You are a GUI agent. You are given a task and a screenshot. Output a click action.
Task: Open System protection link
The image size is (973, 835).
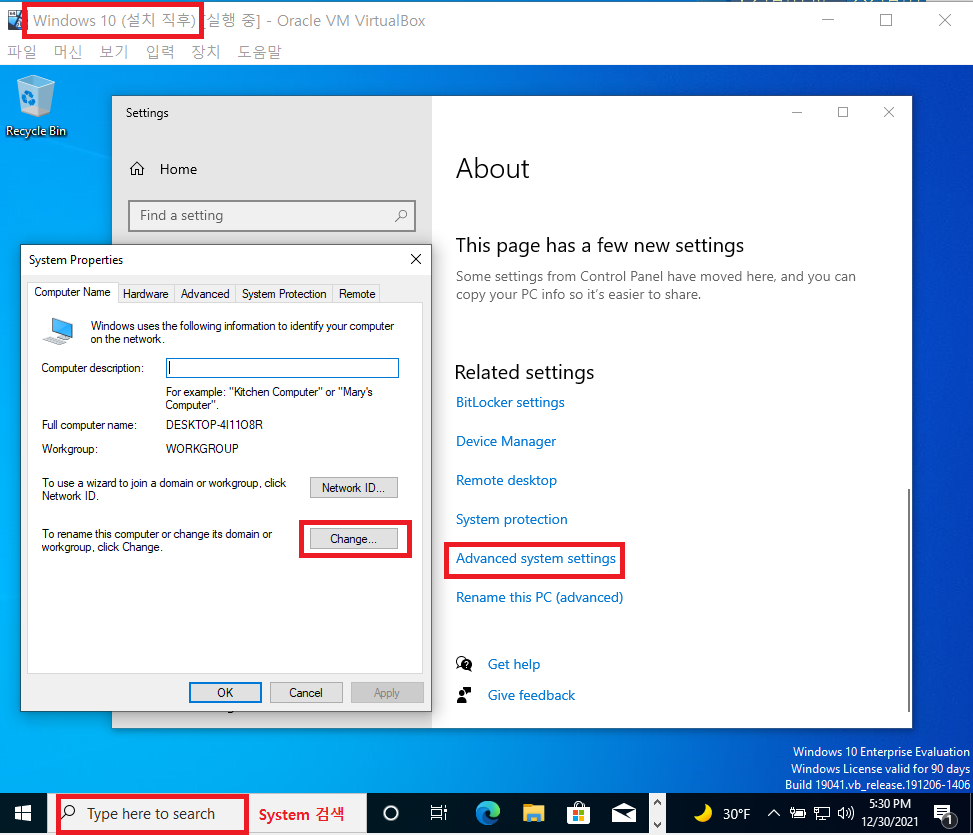[x=511, y=519]
